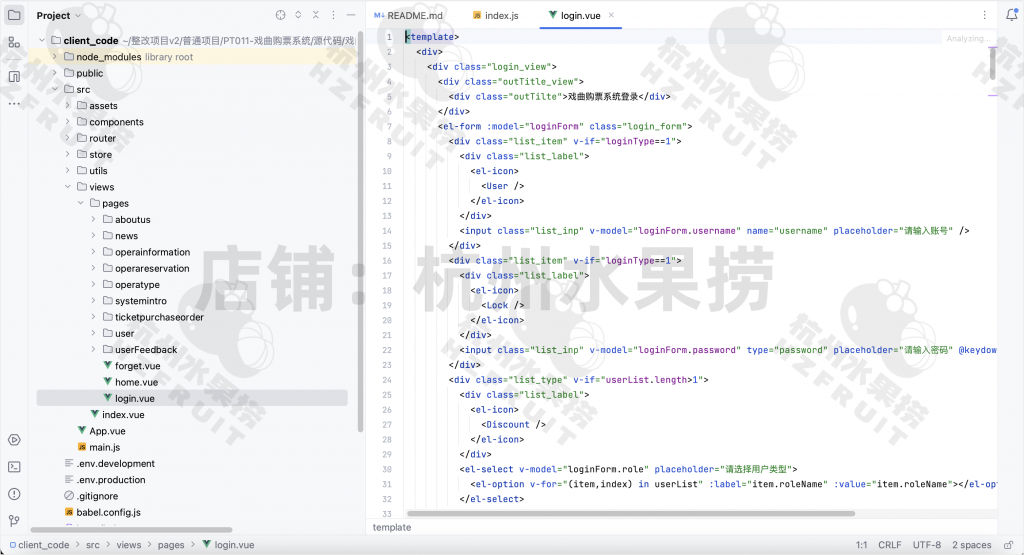Open the Git version control panel
This screenshot has height=555, width=1024.
[14, 520]
